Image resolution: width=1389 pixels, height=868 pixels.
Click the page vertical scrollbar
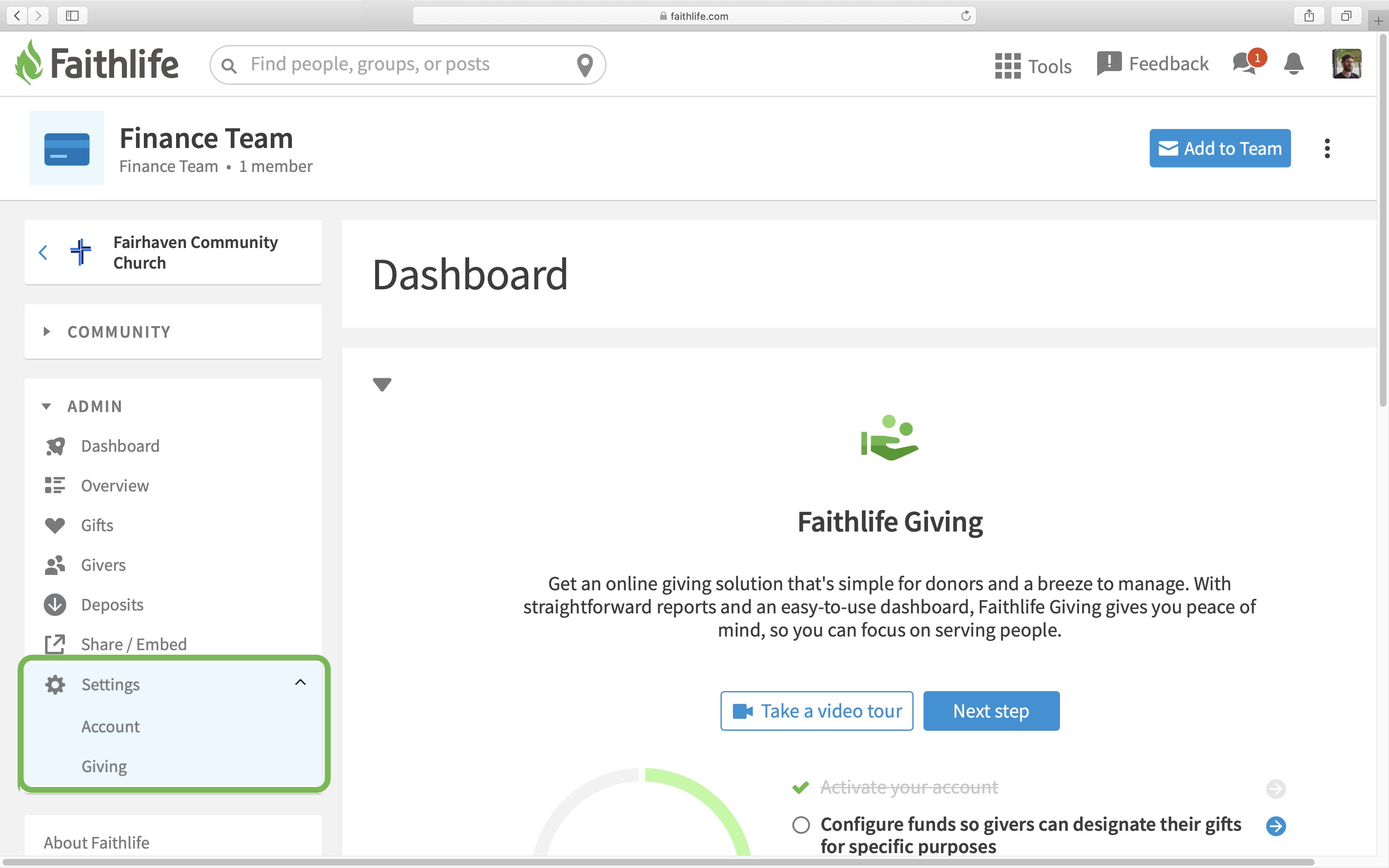click(1383, 221)
